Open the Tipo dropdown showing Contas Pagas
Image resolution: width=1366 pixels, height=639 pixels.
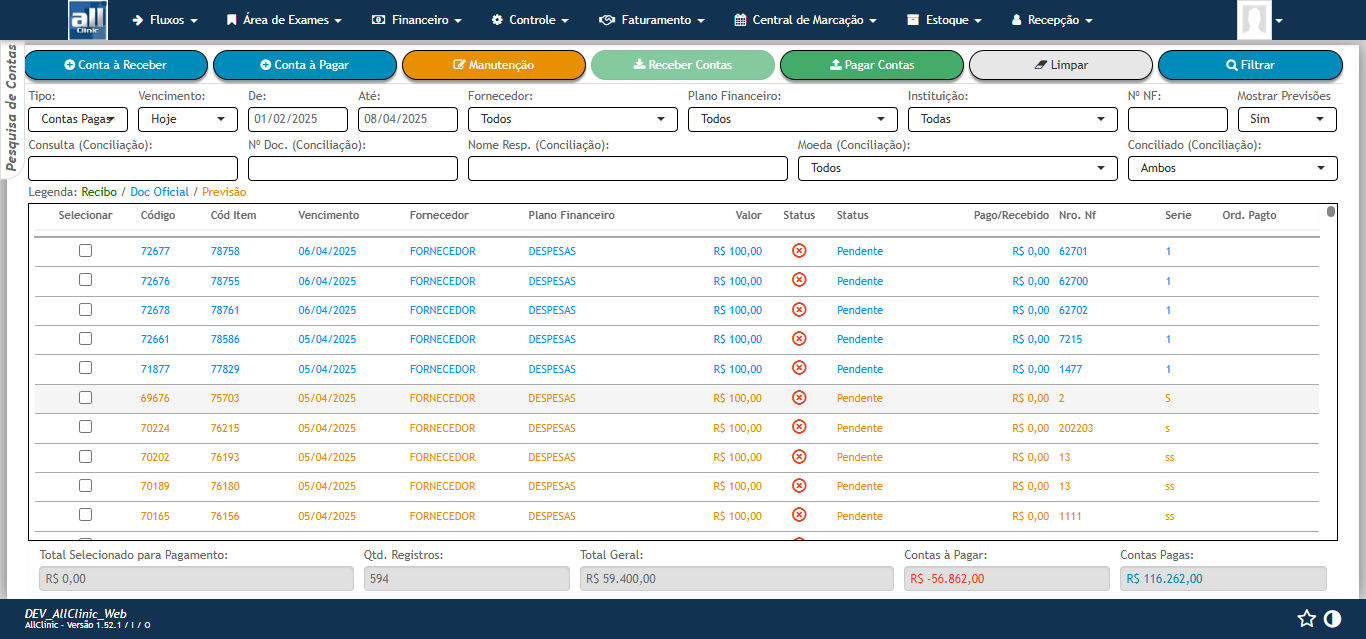tap(78, 119)
